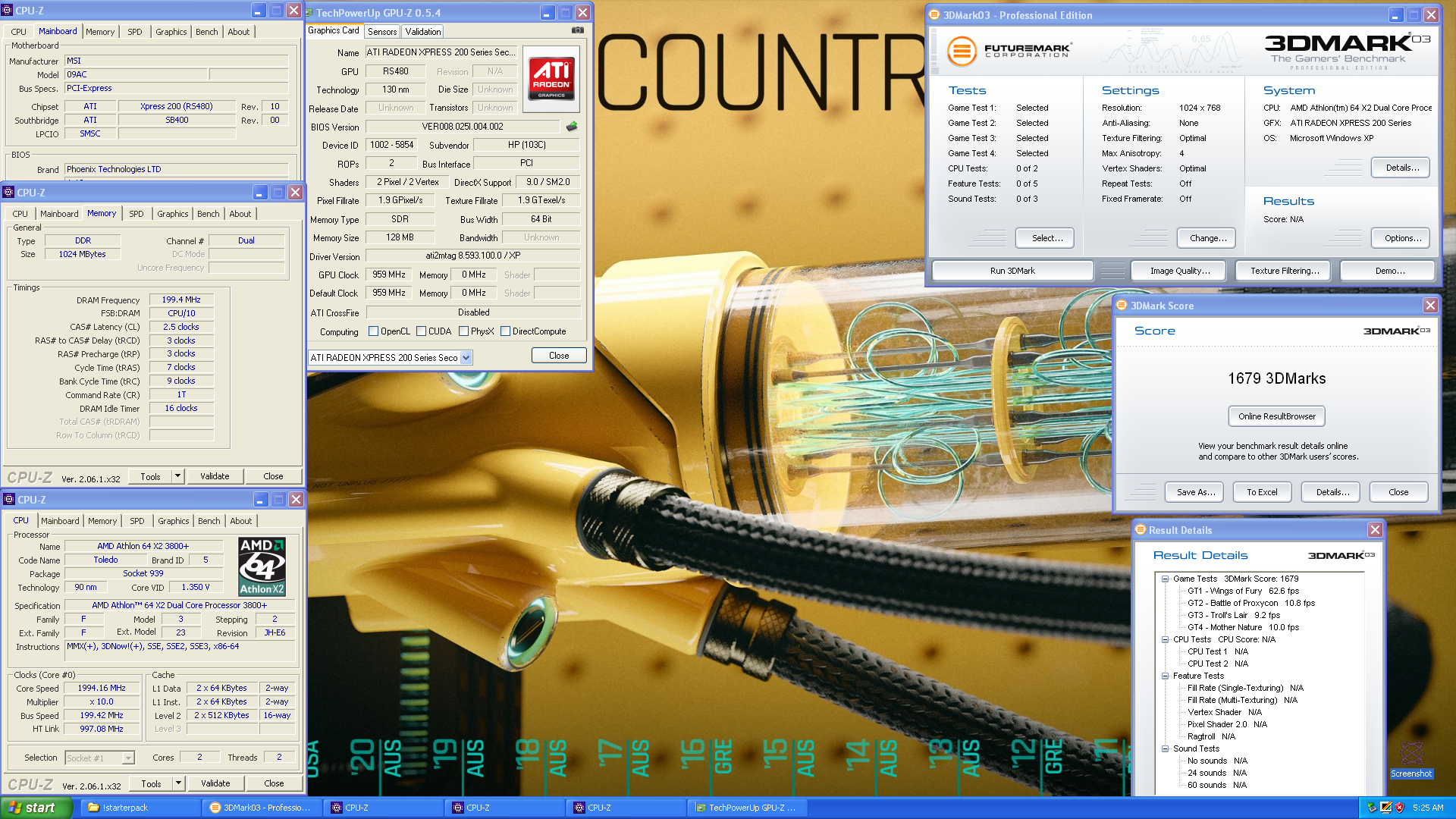Image resolution: width=1456 pixels, height=819 pixels.
Task: Click the Texture Filtering... button
Action: click(1285, 271)
